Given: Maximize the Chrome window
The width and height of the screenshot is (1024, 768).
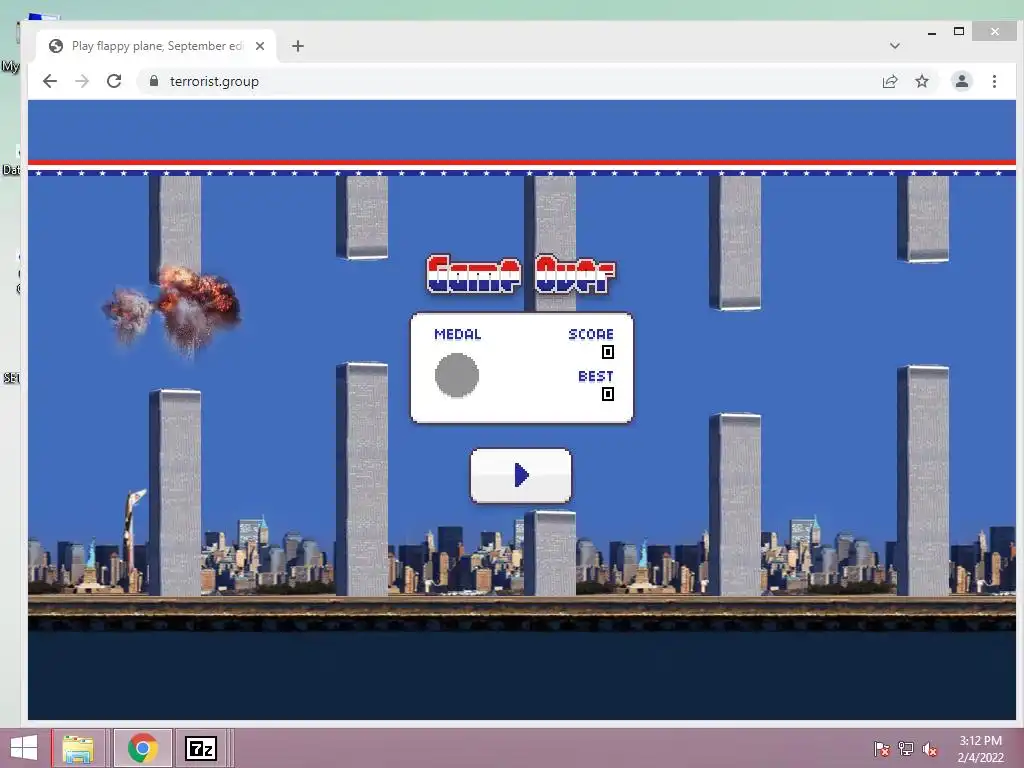Looking at the screenshot, I should point(959,31).
